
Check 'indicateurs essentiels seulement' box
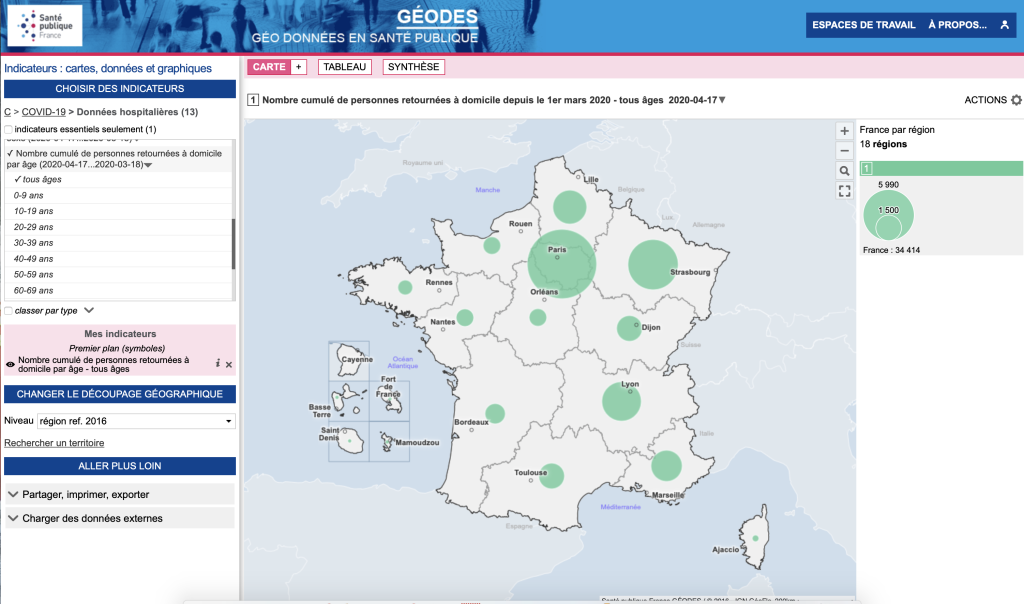[9, 130]
